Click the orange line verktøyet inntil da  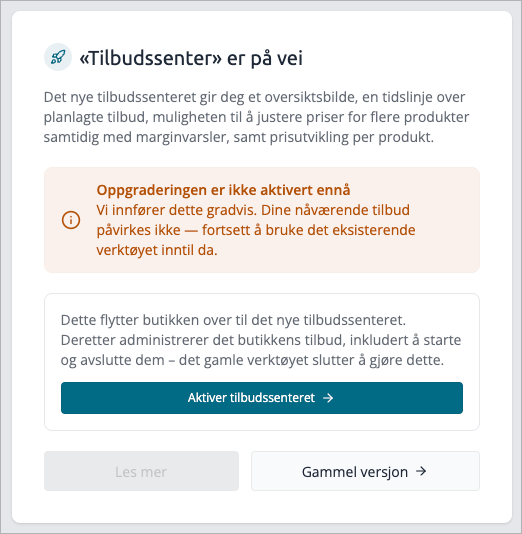click(157, 250)
